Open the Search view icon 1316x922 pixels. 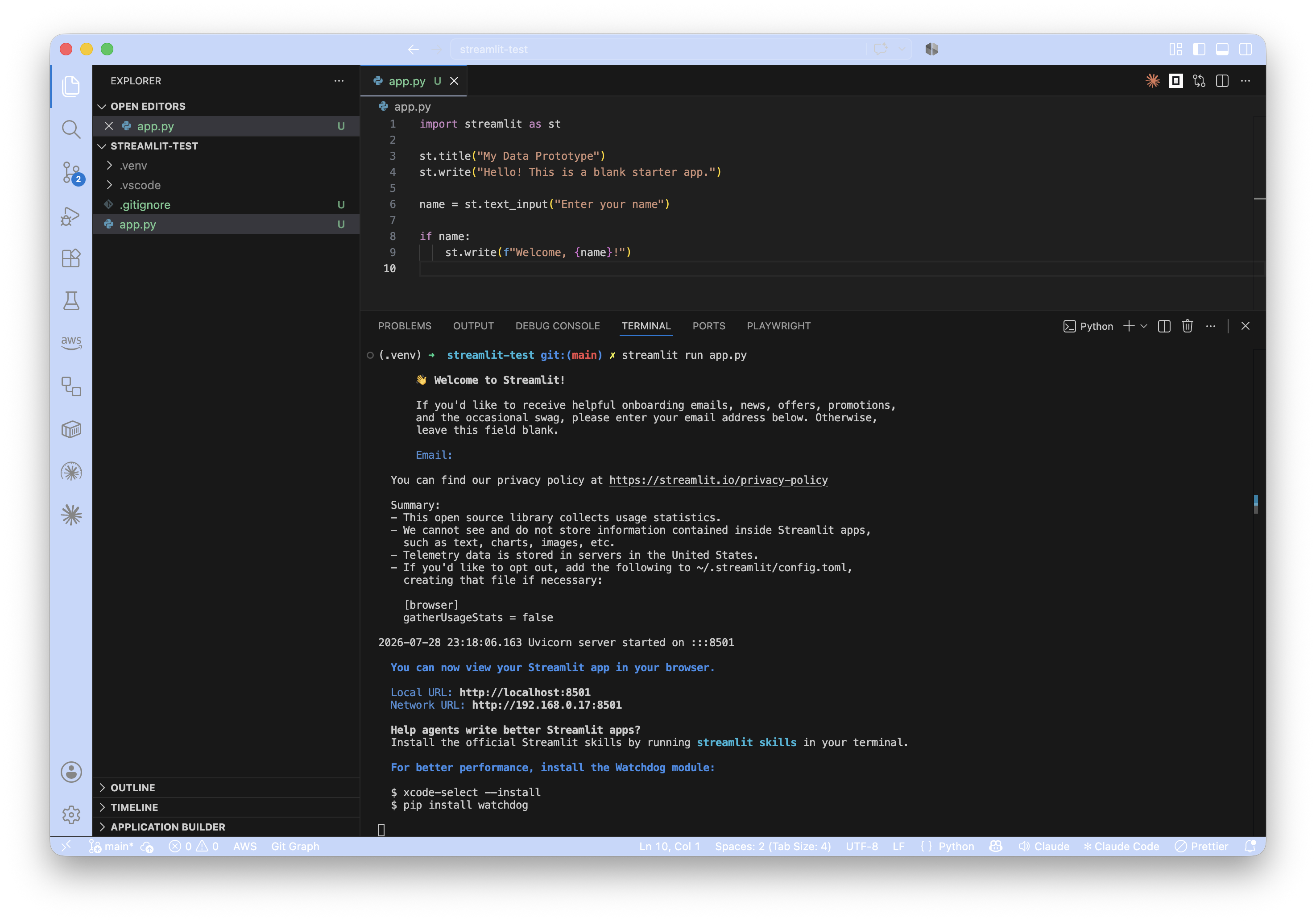pos(71,129)
